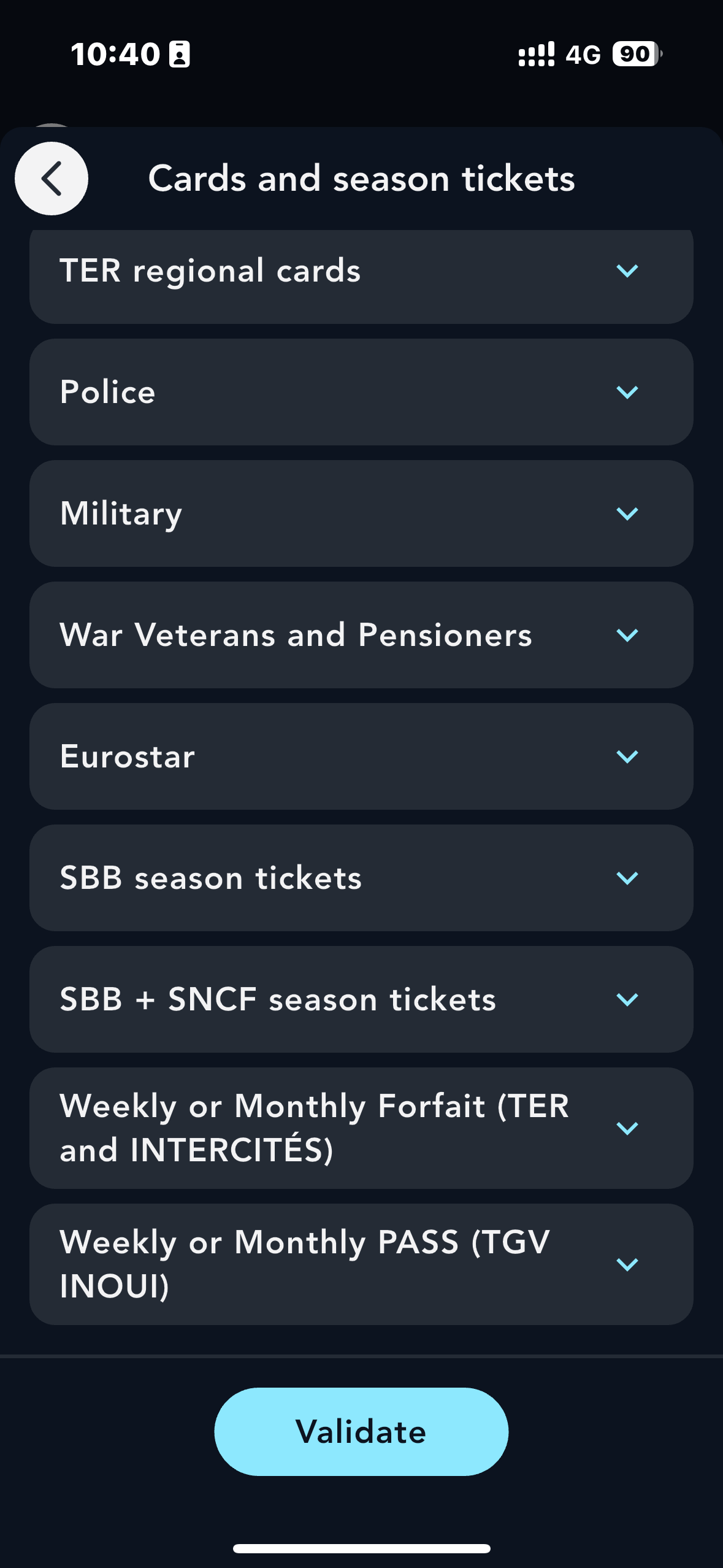Tap chevron for Weekly or Monthly Forfait
The height and width of the screenshot is (1568, 723).
627,1128
